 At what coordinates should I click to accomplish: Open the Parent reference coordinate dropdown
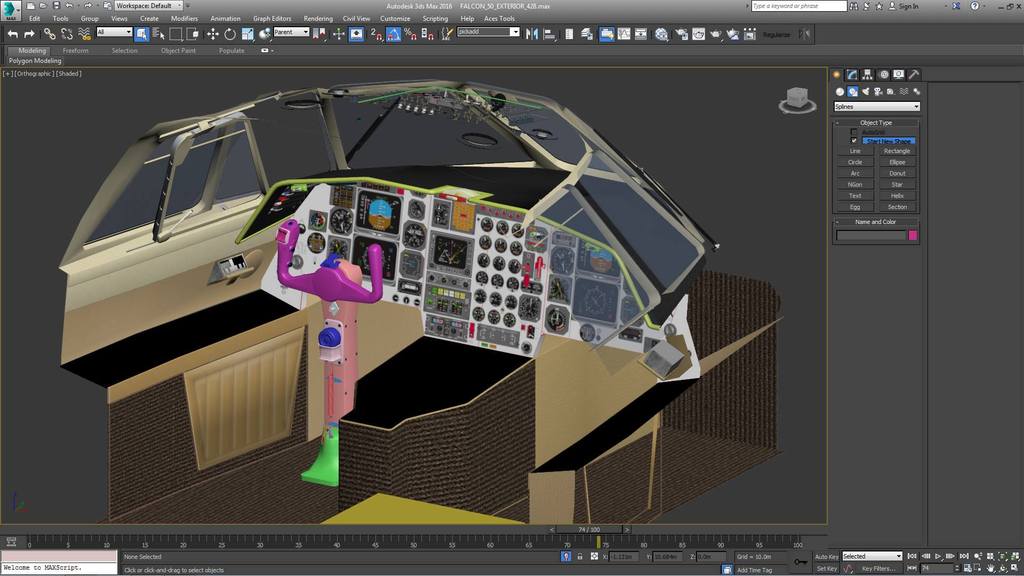tap(291, 32)
